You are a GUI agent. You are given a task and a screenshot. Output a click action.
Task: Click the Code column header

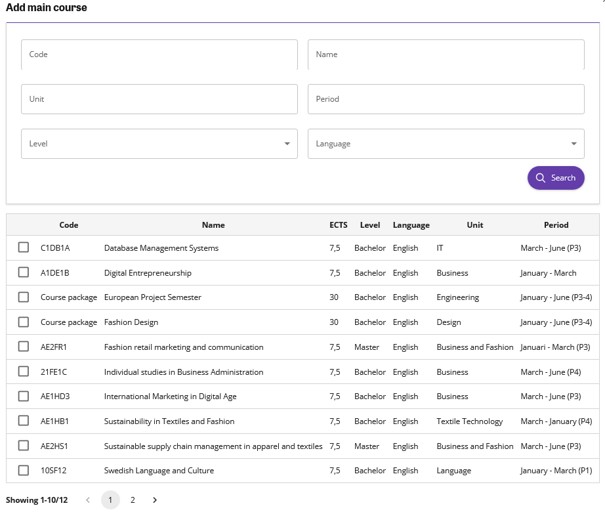click(69, 225)
